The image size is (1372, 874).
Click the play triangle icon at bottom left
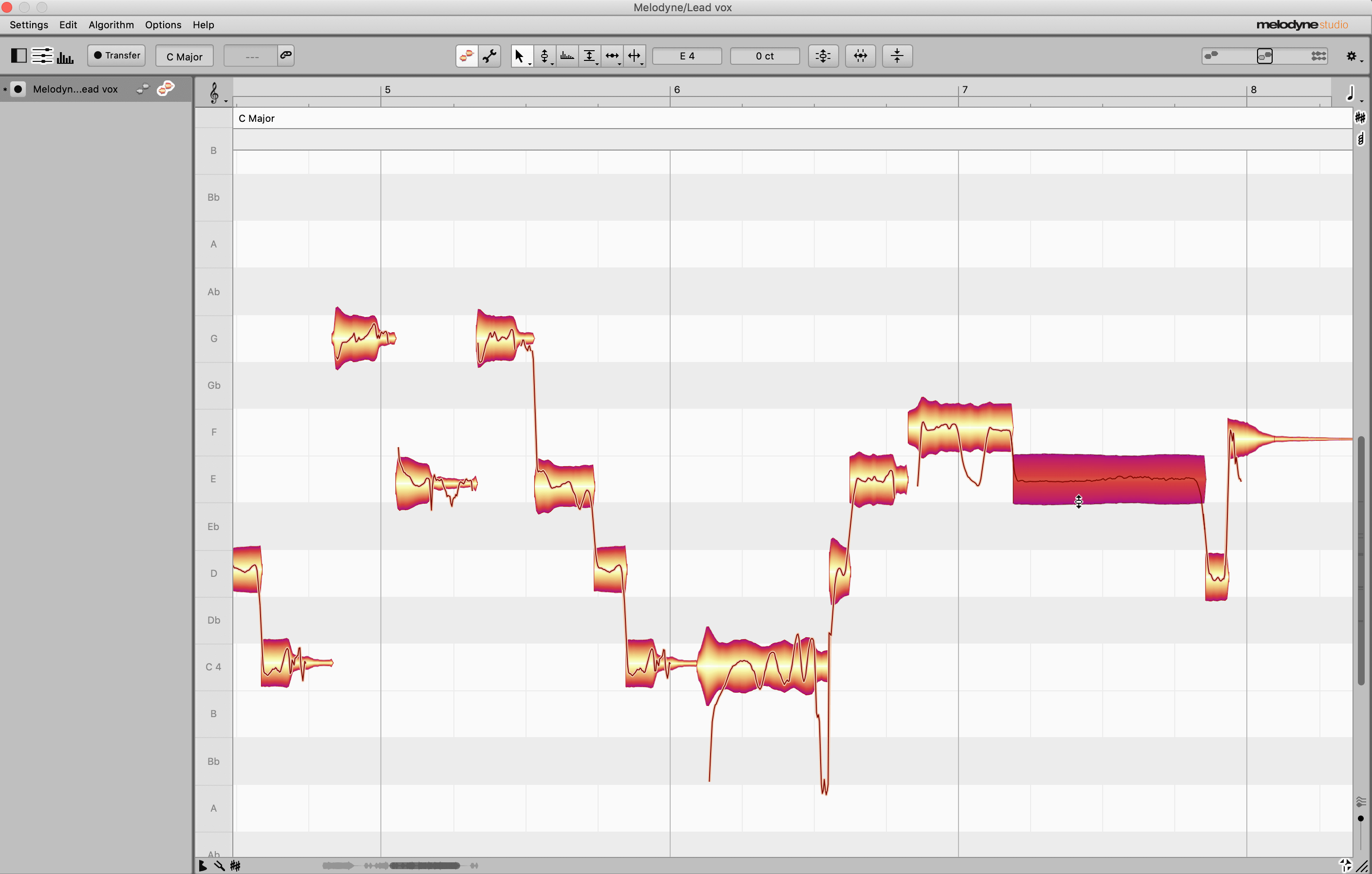click(202, 865)
